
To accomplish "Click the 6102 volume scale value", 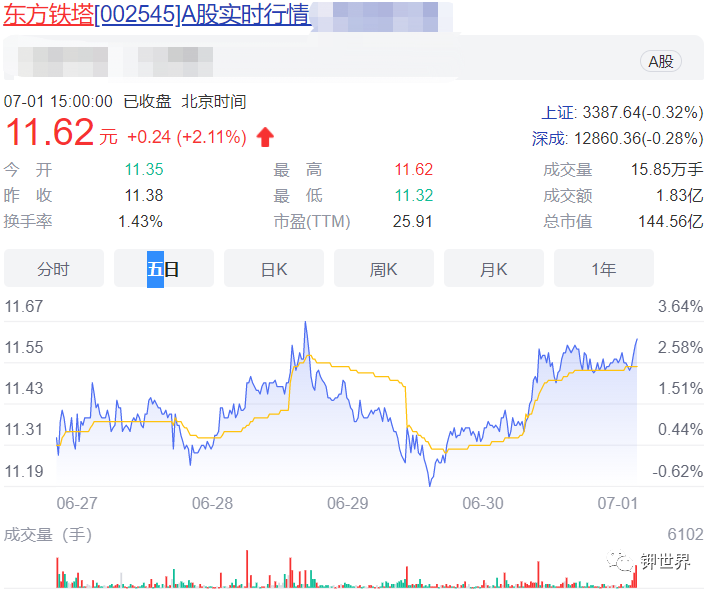I will 685,534.
